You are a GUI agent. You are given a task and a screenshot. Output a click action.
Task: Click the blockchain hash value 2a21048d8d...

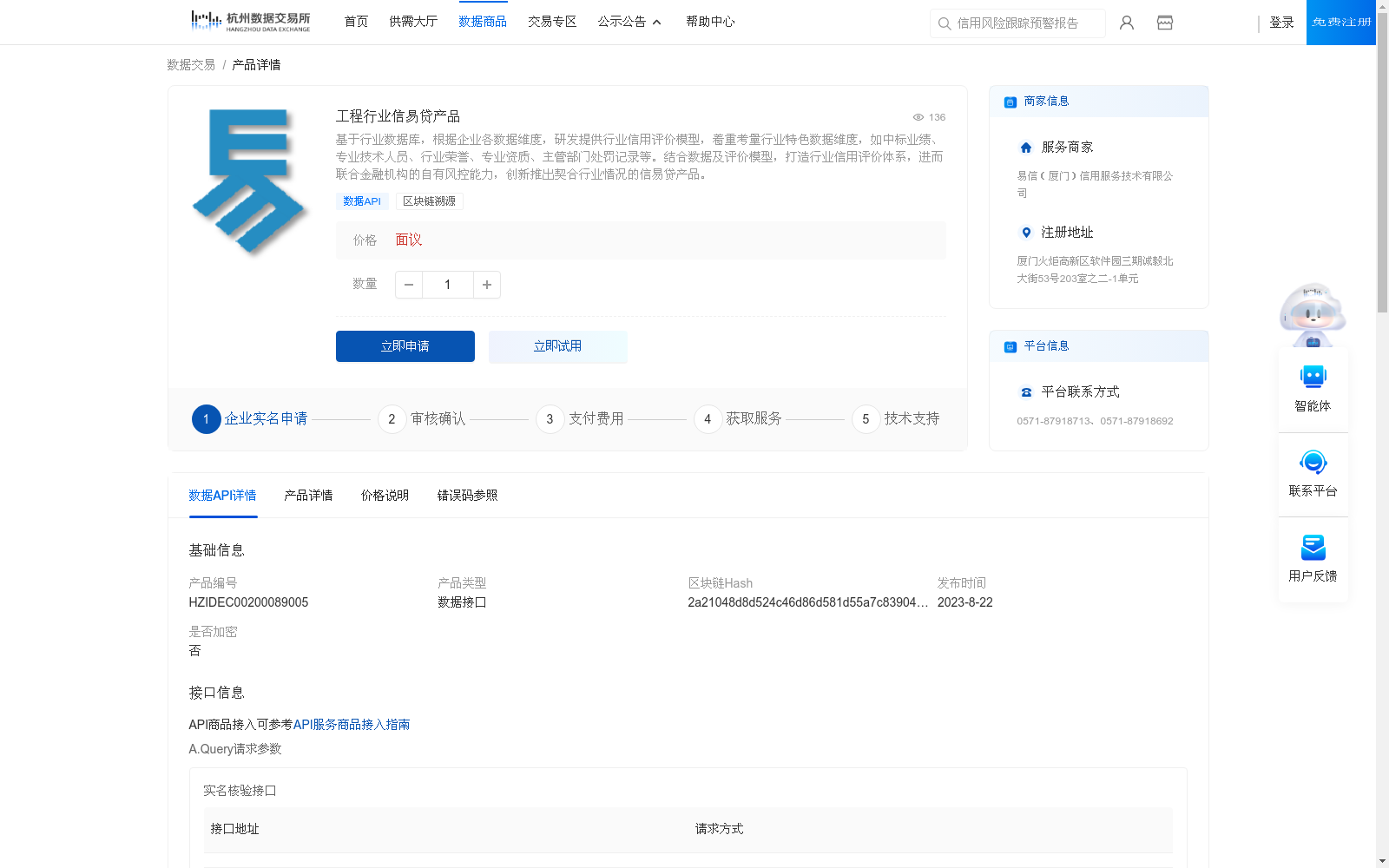coord(807,602)
